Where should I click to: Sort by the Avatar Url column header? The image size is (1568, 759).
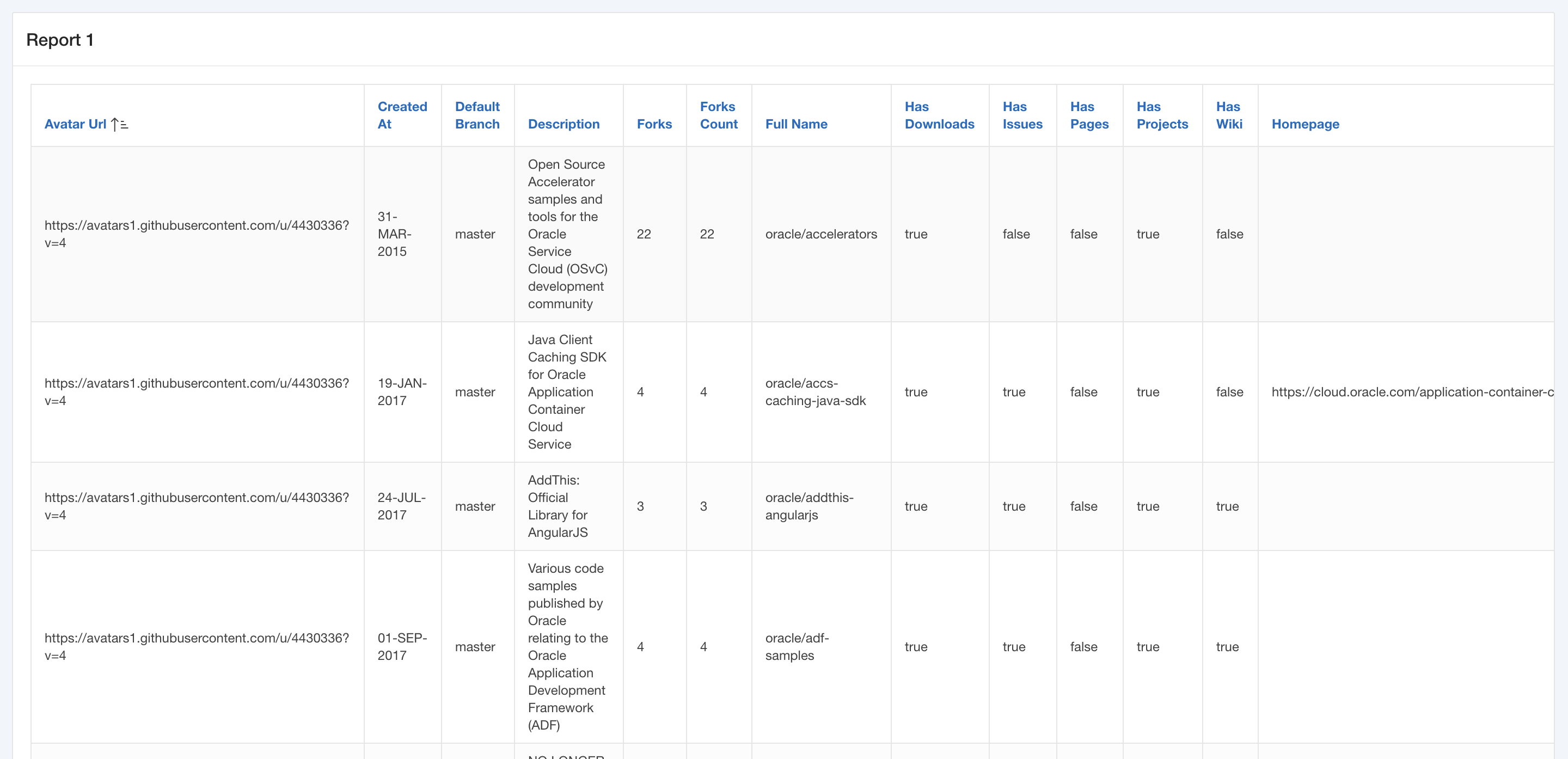(x=75, y=124)
